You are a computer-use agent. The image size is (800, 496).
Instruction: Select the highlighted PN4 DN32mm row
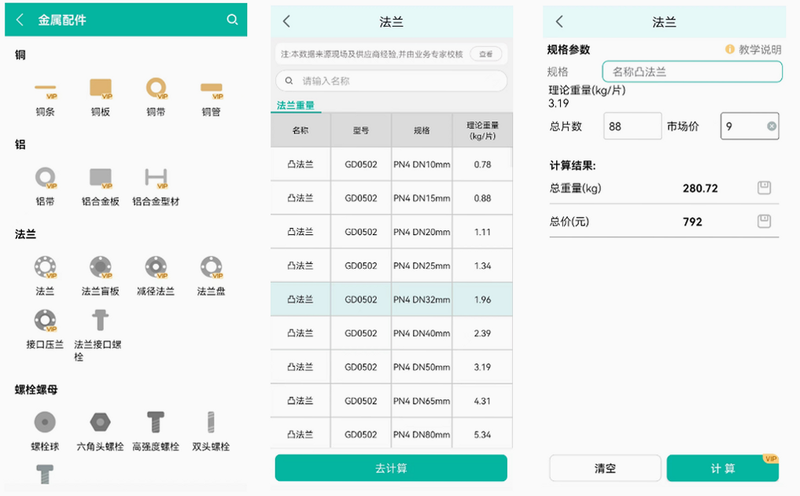tap(391, 299)
